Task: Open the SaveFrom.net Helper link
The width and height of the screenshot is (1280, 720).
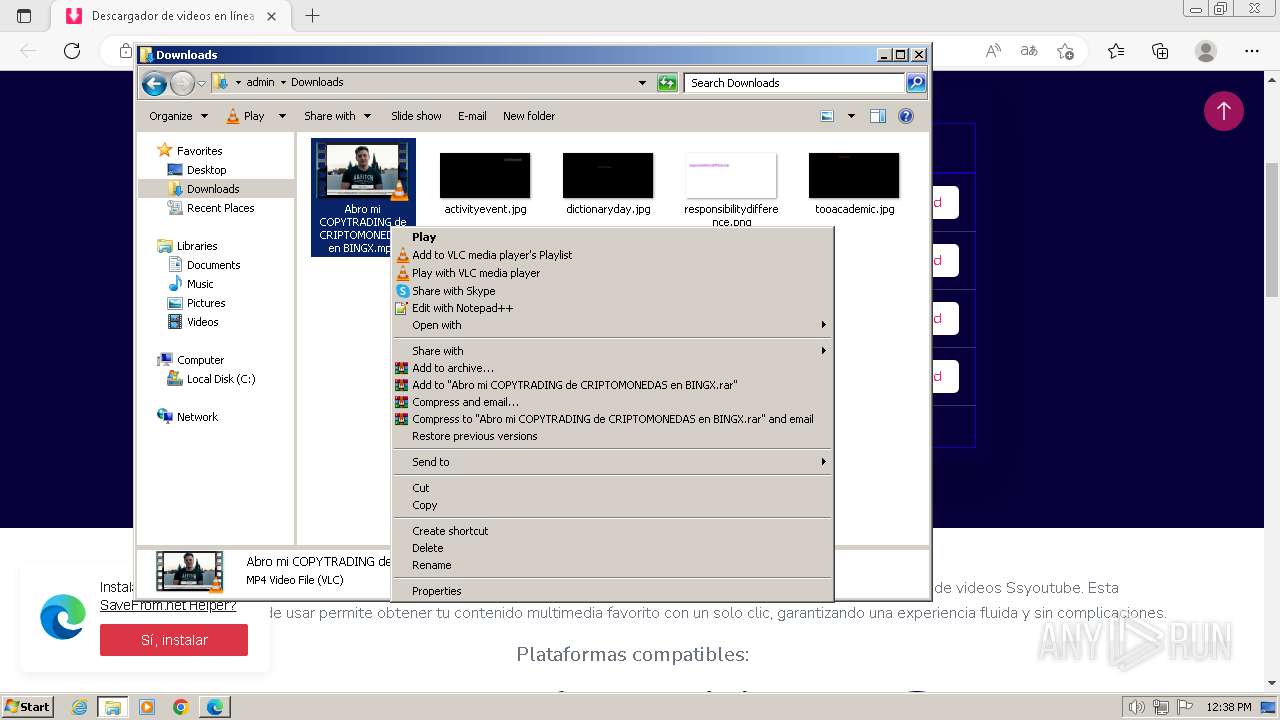Action: click(168, 605)
